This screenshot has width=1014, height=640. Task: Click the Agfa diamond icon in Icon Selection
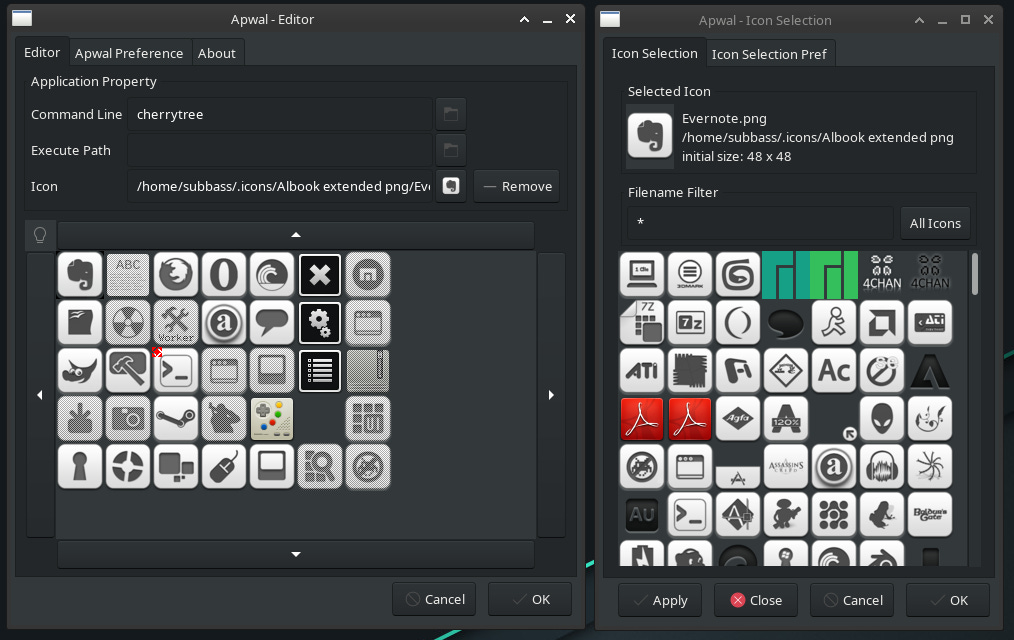pyautogui.click(x=738, y=418)
